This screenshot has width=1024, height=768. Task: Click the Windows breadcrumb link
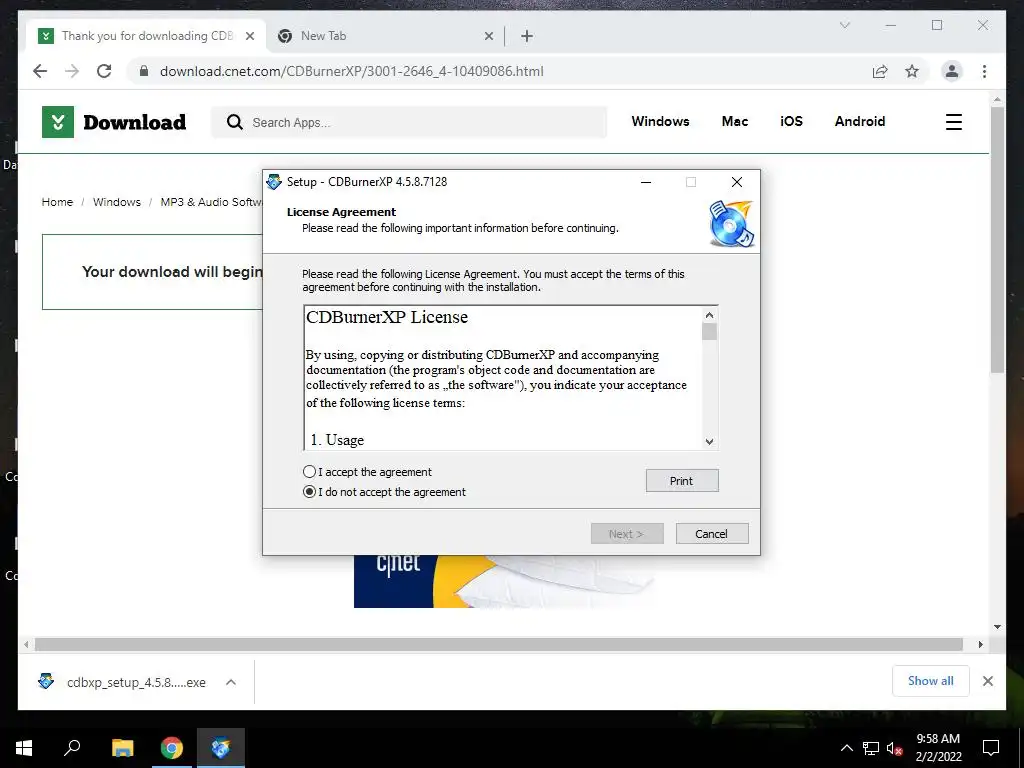click(x=117, y=202)
